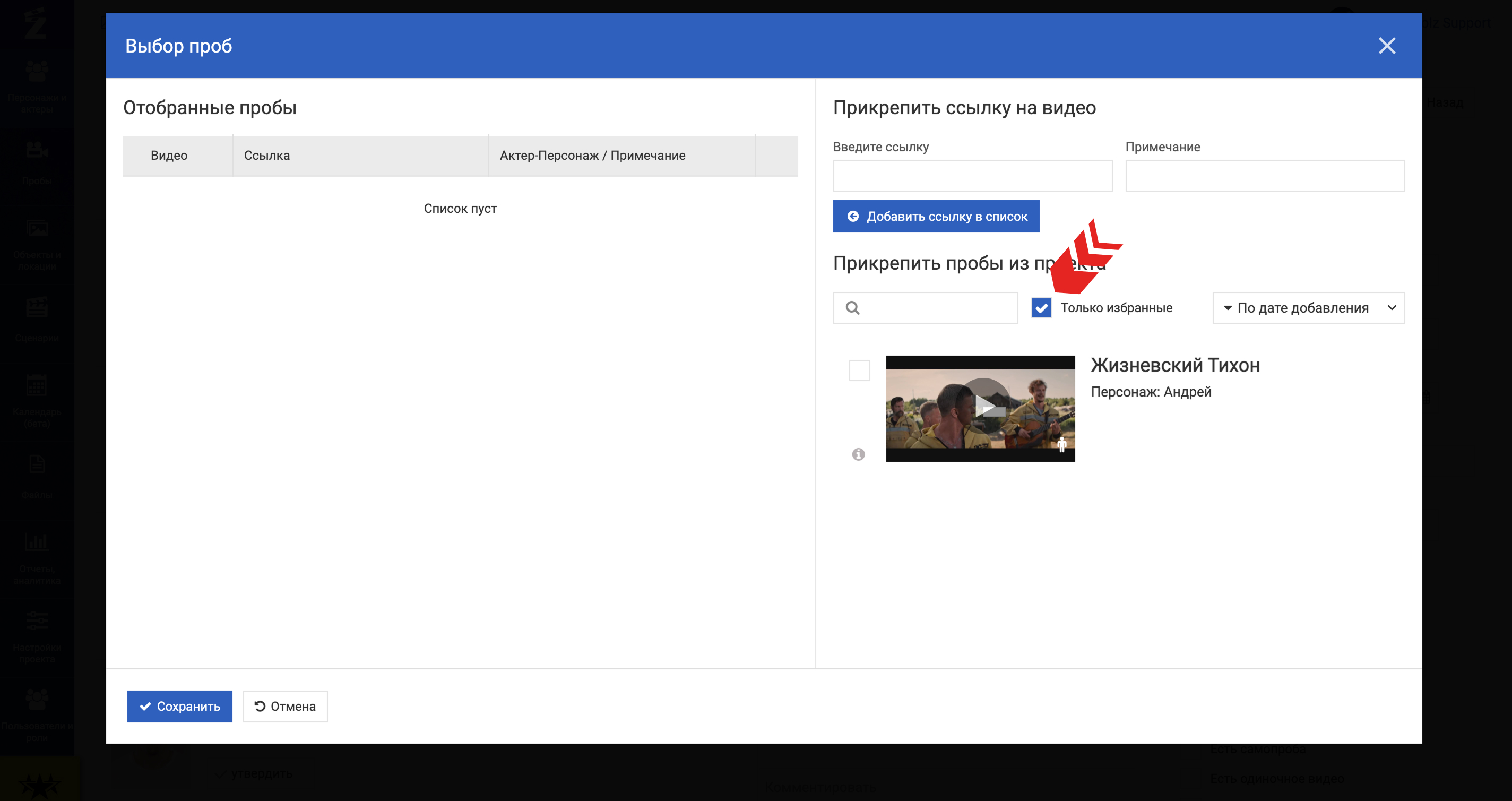Click the chevron arrow of the sort dropdown
1512x801 pixels.
click(1392, 308)
